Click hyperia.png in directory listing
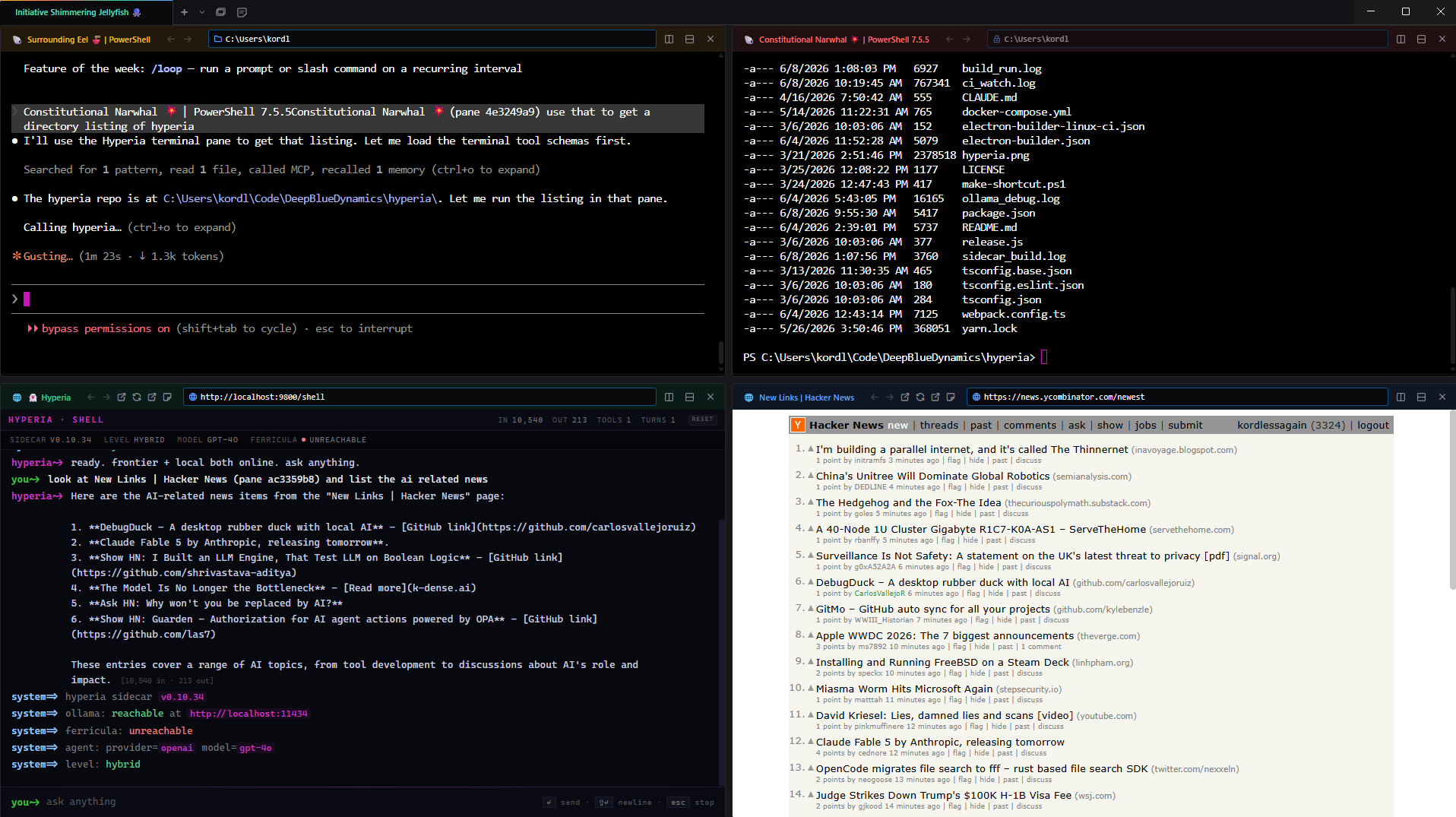This screenshot has height=817, width=1456. coord(995,155)
